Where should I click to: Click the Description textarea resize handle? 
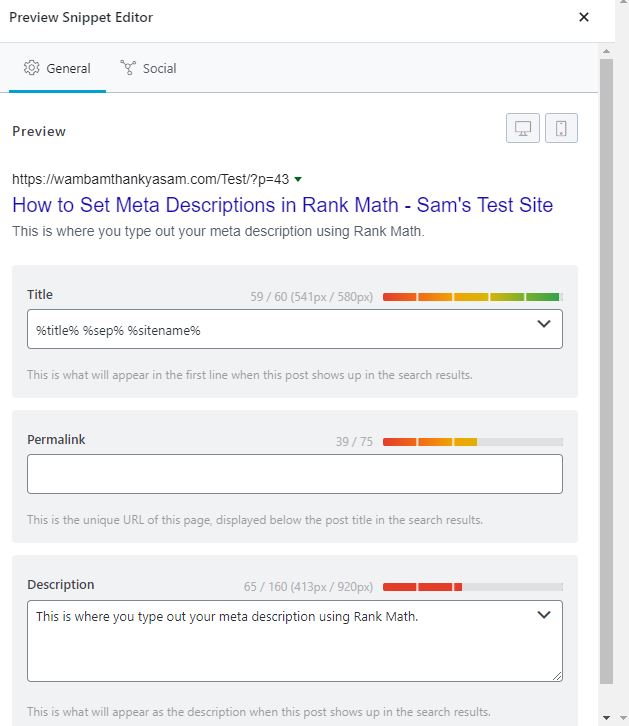click(x=557, y=675)
